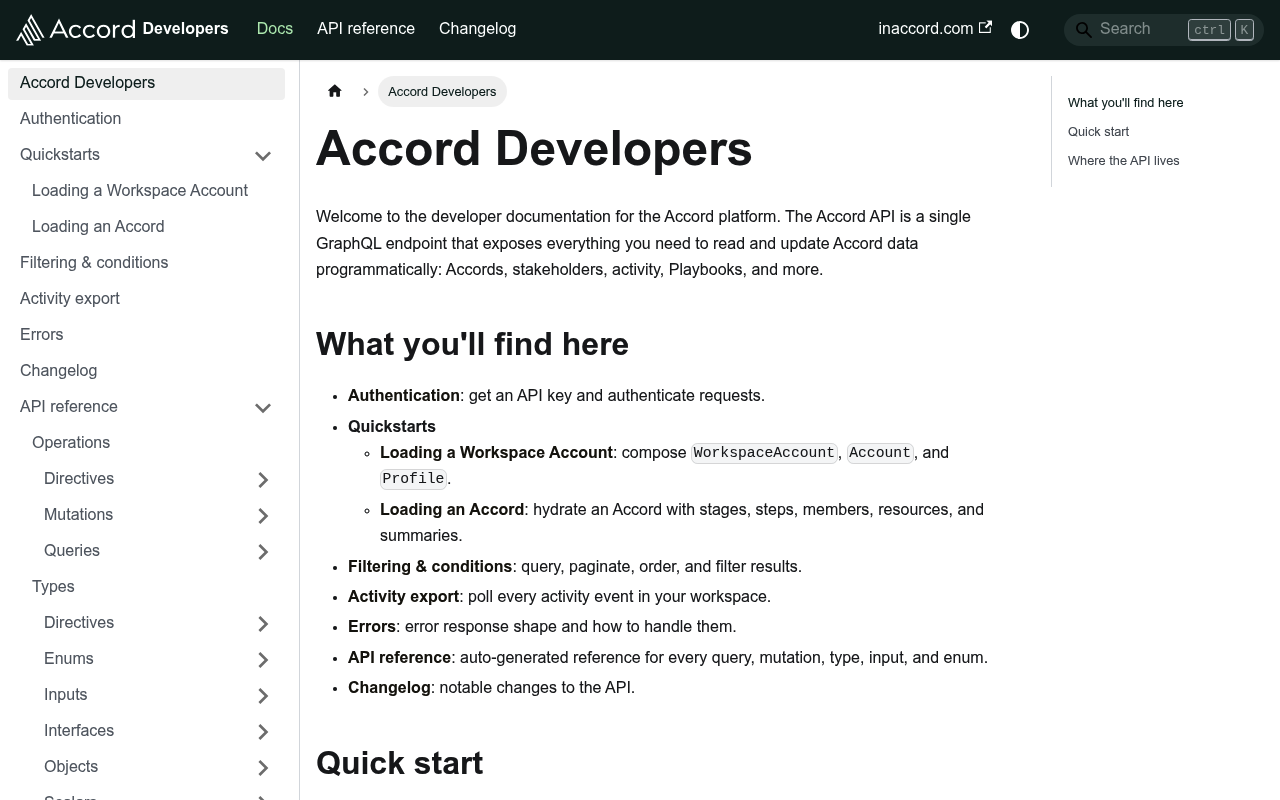Select Accord Developers in the sidebar
Screen dimensions: 1280x800
coord(146,83)
